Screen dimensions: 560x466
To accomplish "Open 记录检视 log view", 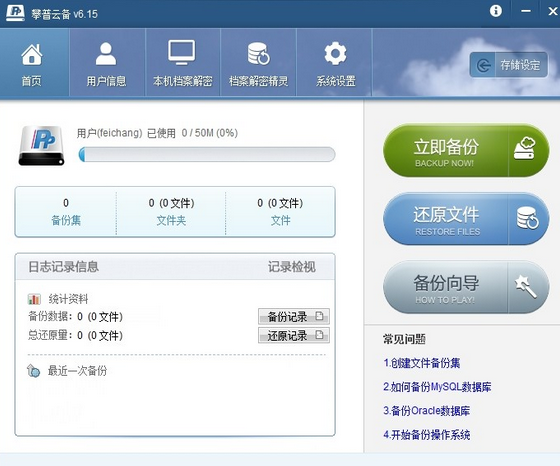I will [x=292, y=267].
